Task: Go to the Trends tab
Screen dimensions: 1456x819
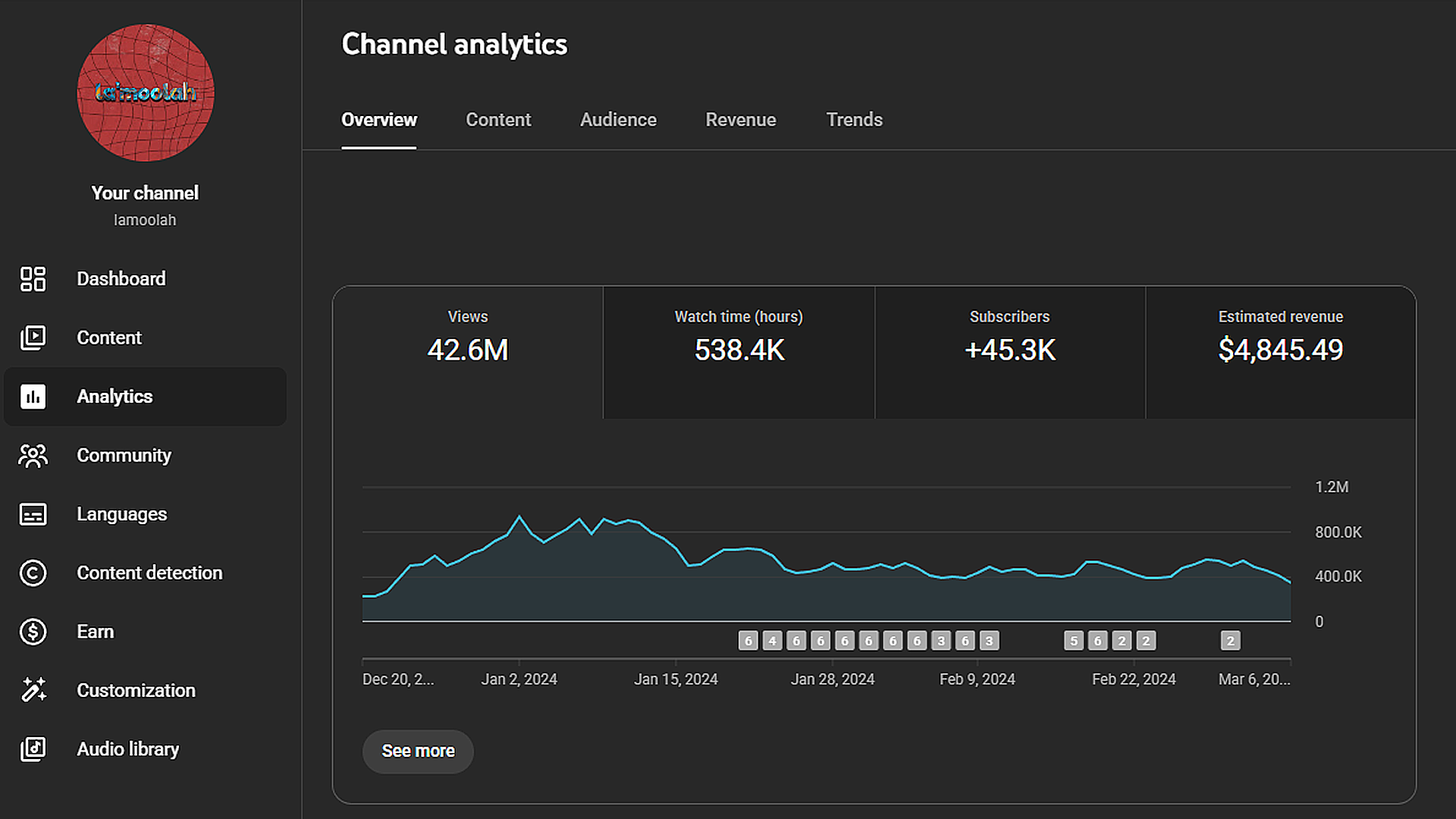Action: (854, 120)
